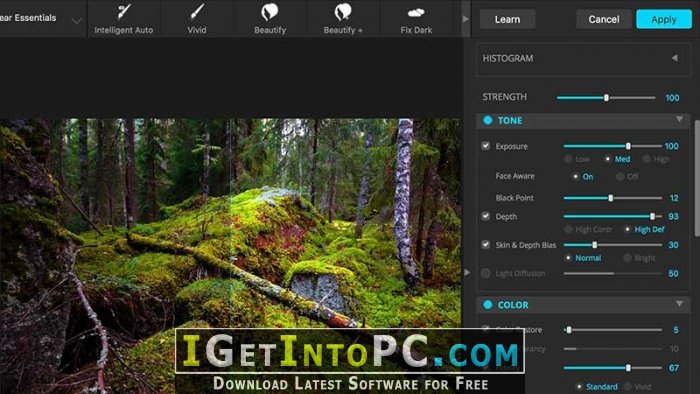Screen dimensions: 700x394
Task: Adjust the Color Restore slider
Action: pos(612,330)
